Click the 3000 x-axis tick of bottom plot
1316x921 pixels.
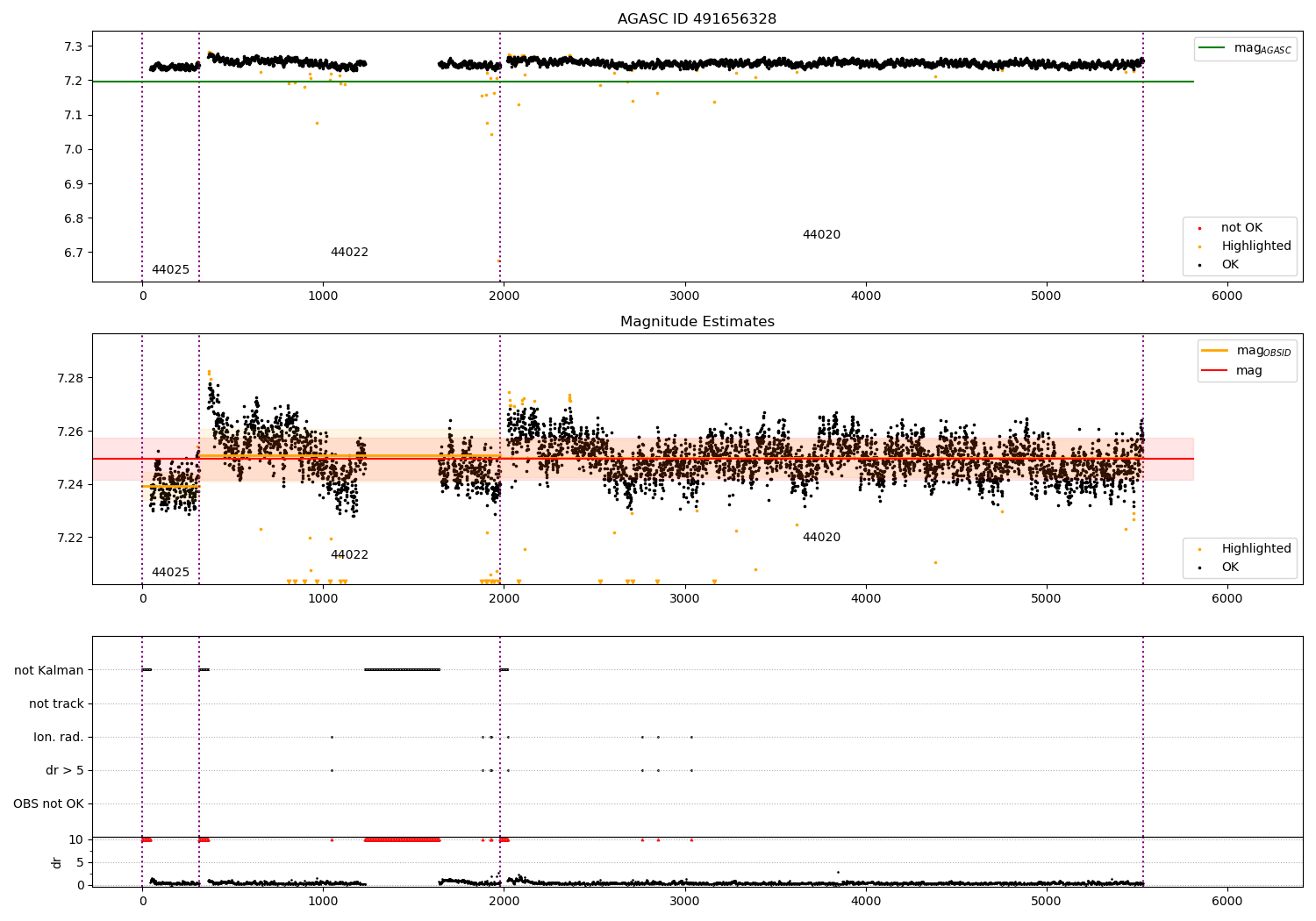(684, 901)
